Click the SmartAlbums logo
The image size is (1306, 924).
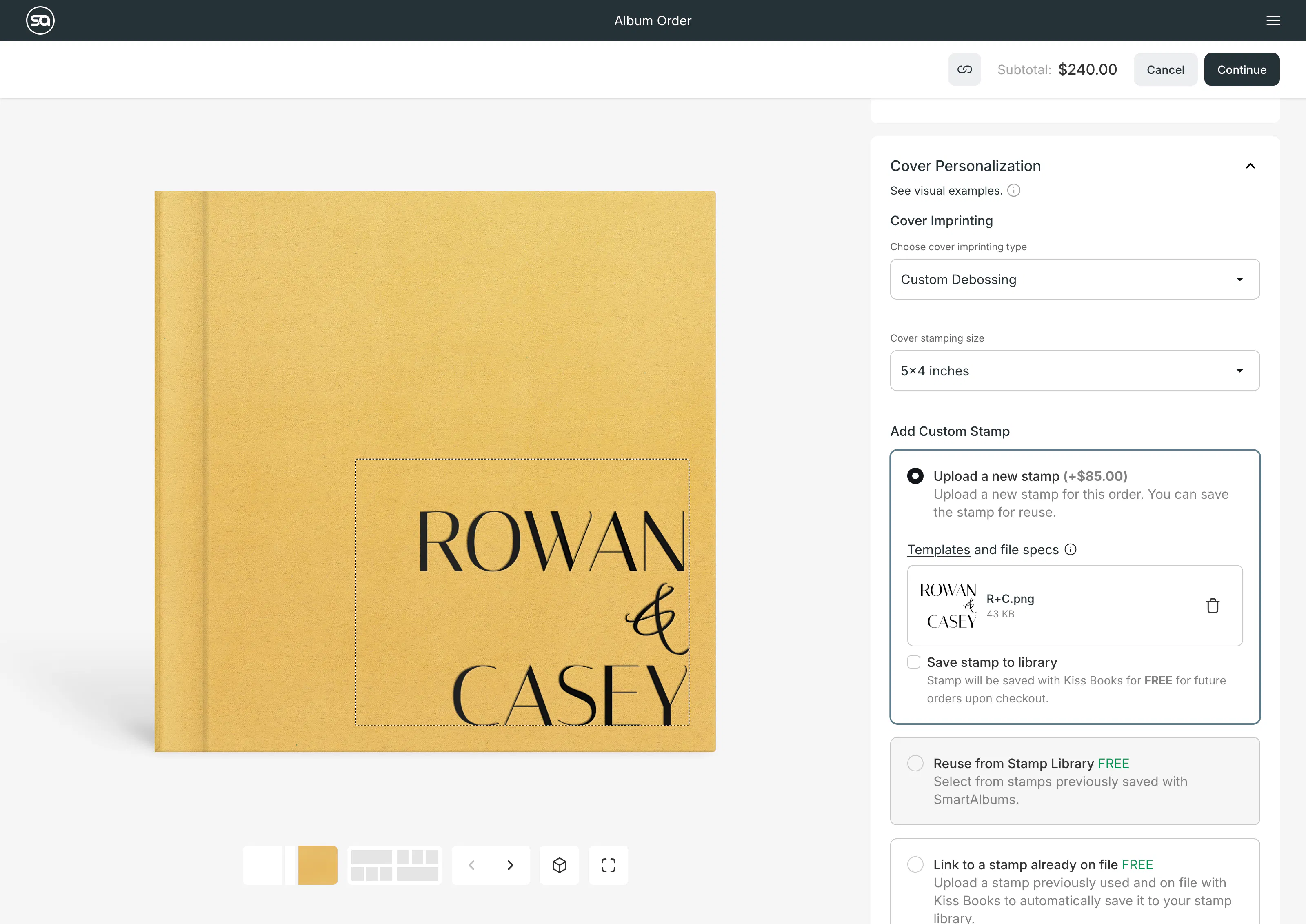(x=40, y=20)
